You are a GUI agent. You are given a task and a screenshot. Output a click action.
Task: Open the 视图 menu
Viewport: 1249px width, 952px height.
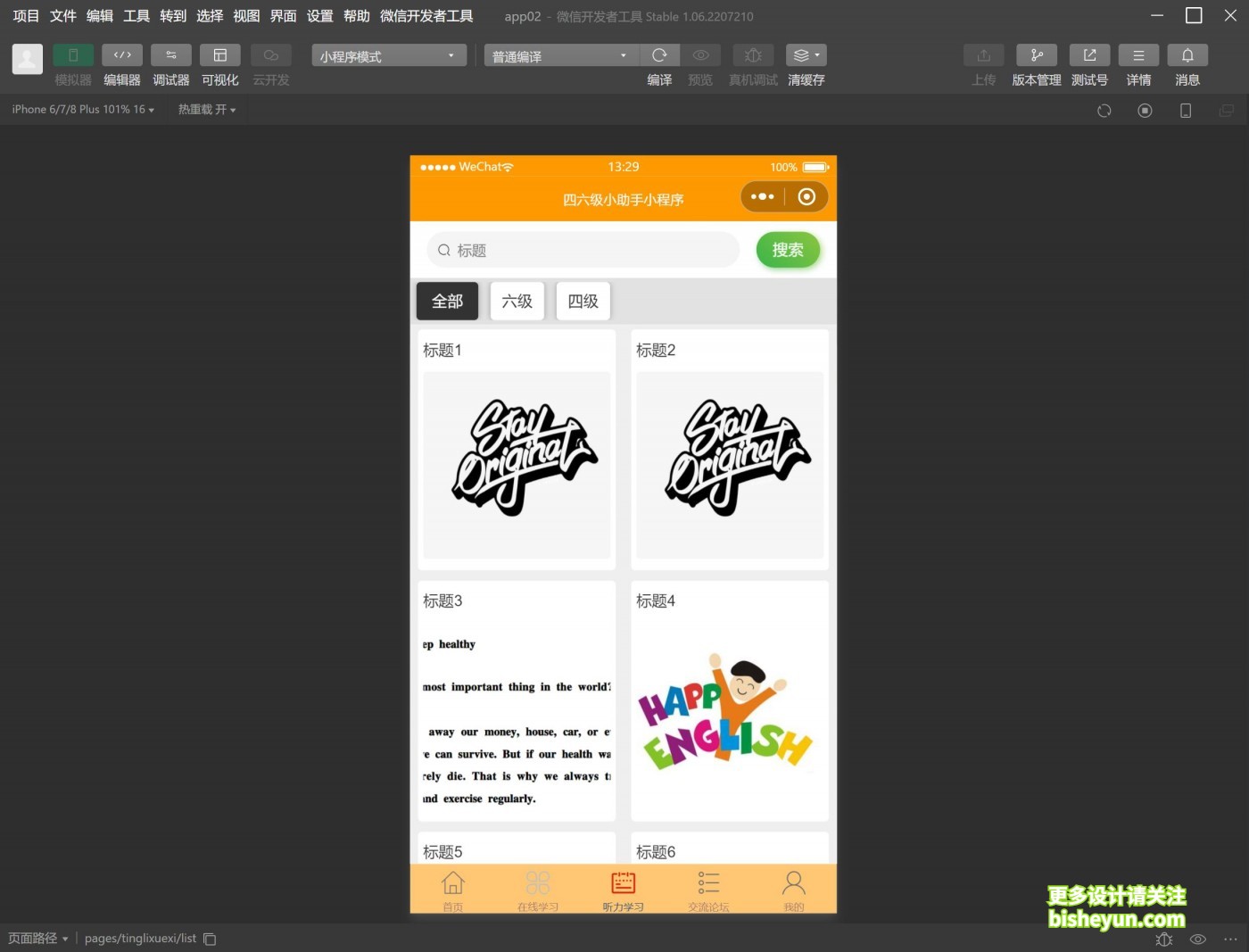tap(246, 16)
